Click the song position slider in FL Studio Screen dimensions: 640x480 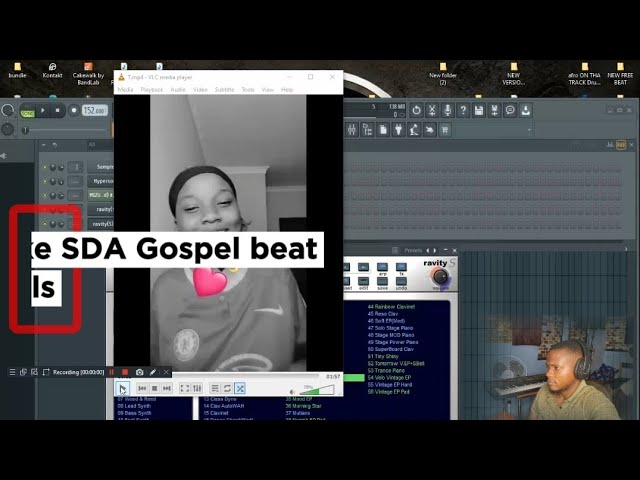click(65, 130)
